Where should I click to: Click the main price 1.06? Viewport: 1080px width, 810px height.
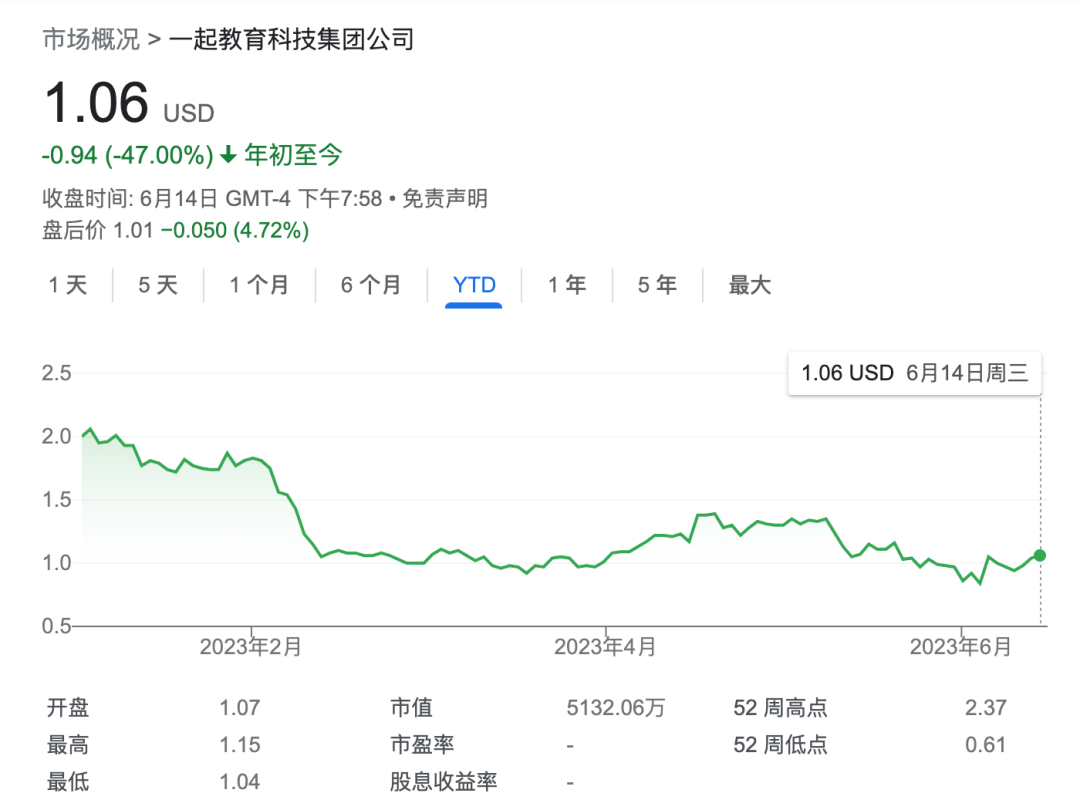[x=96, y=103]
